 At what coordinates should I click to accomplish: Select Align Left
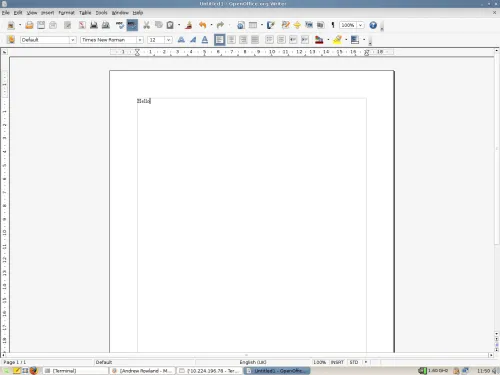pos(219,40)
